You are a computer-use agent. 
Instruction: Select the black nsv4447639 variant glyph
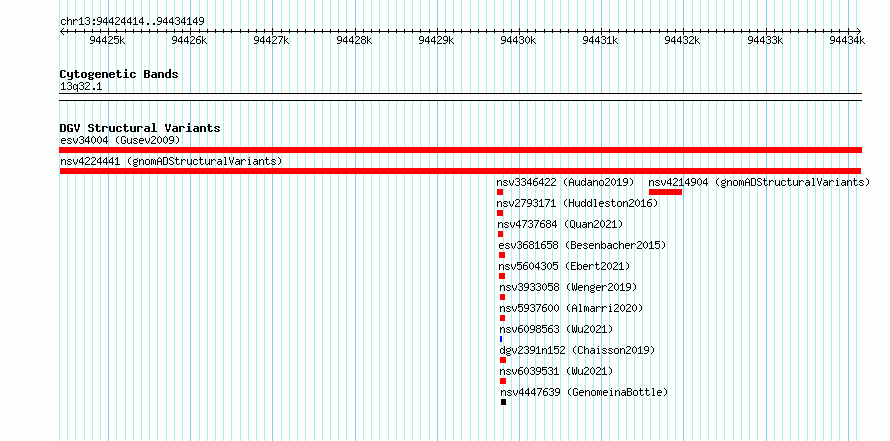(x=503, y=402)
